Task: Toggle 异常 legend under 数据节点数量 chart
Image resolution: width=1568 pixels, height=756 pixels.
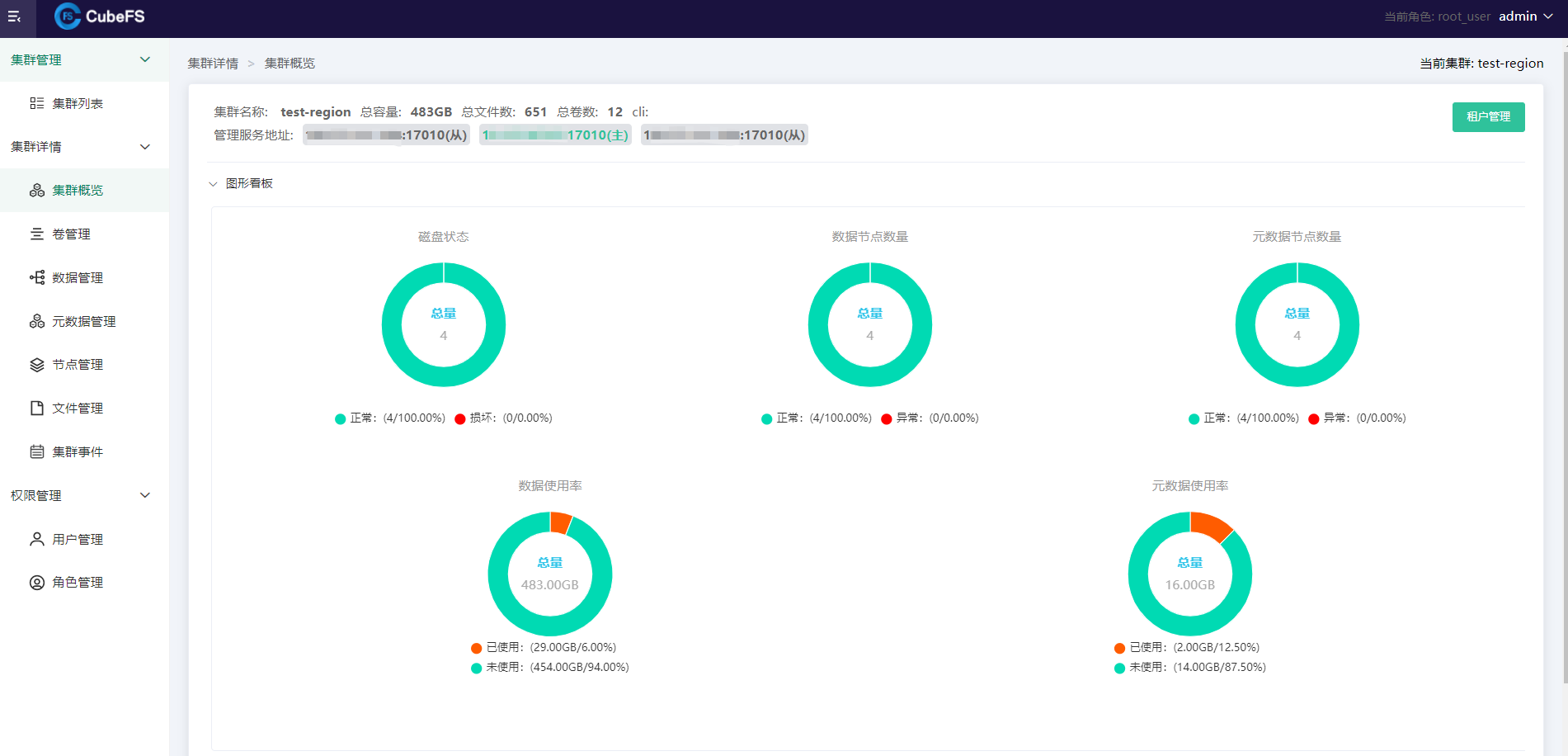Action: (x=930, y=418)
